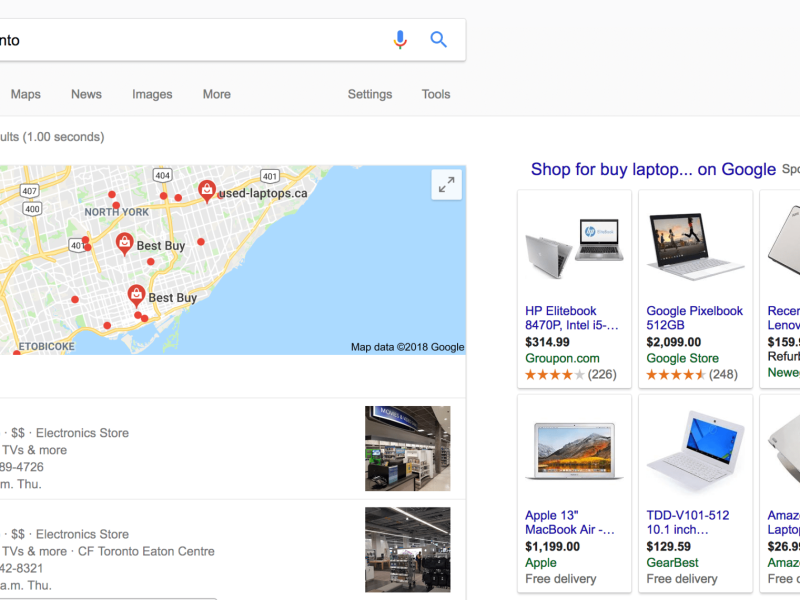Click the Highway 407 shield on the map

click(29, 191)
